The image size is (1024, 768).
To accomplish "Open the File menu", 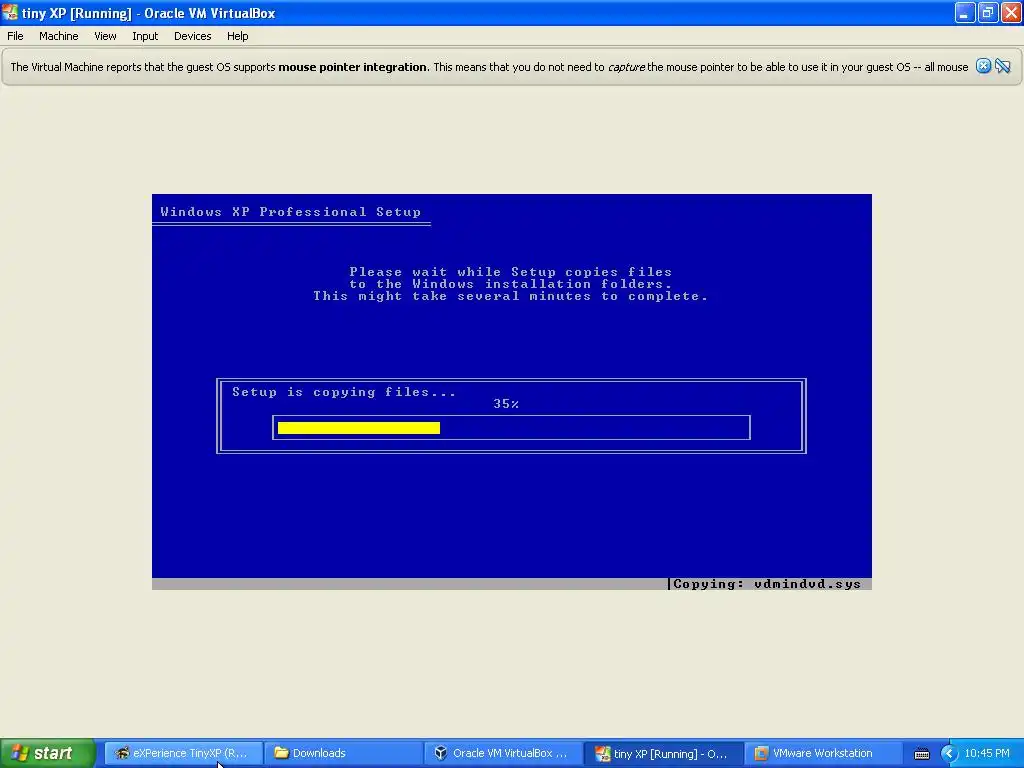I will point(15,36).
